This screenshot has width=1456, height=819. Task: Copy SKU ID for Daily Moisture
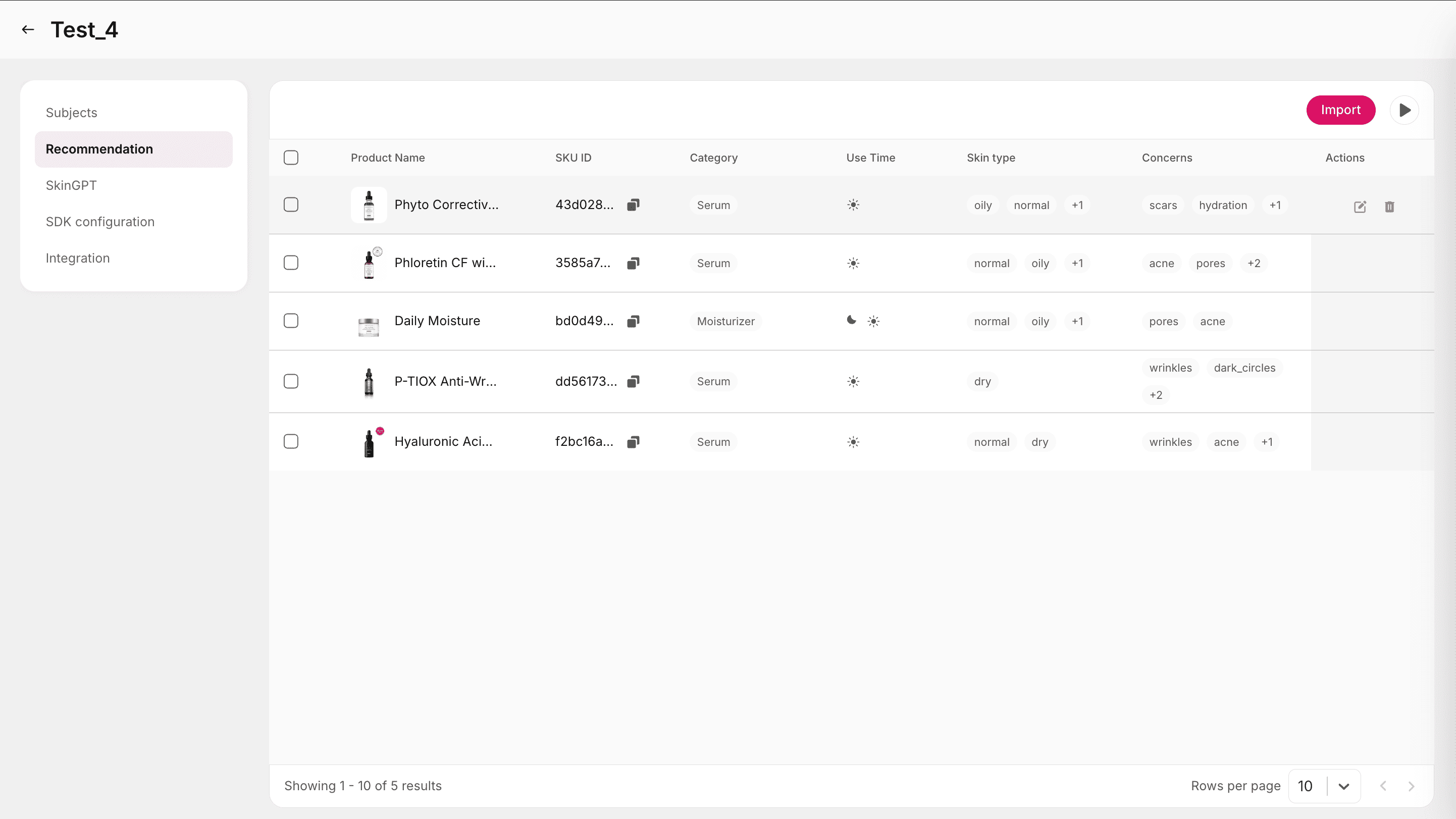point(633,321)
